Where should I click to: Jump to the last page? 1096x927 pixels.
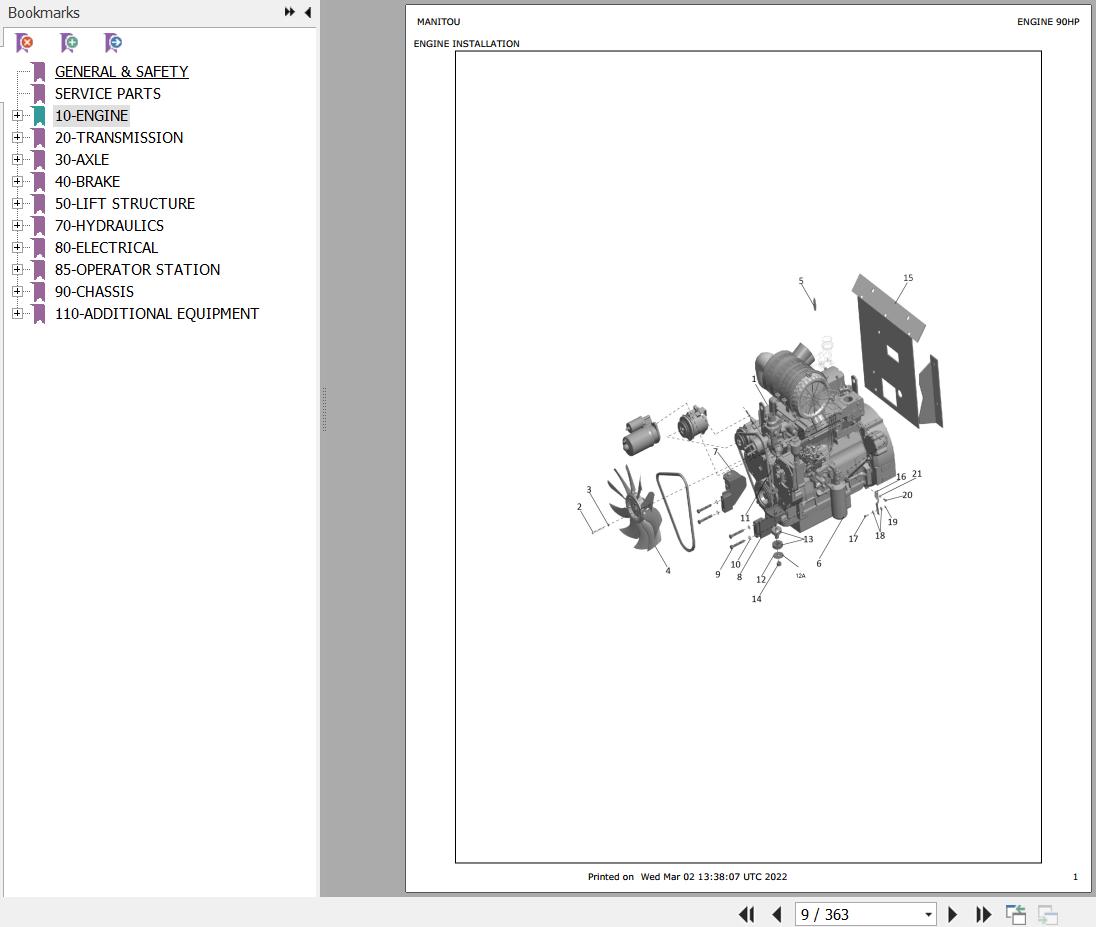click(x=983, y=914)
